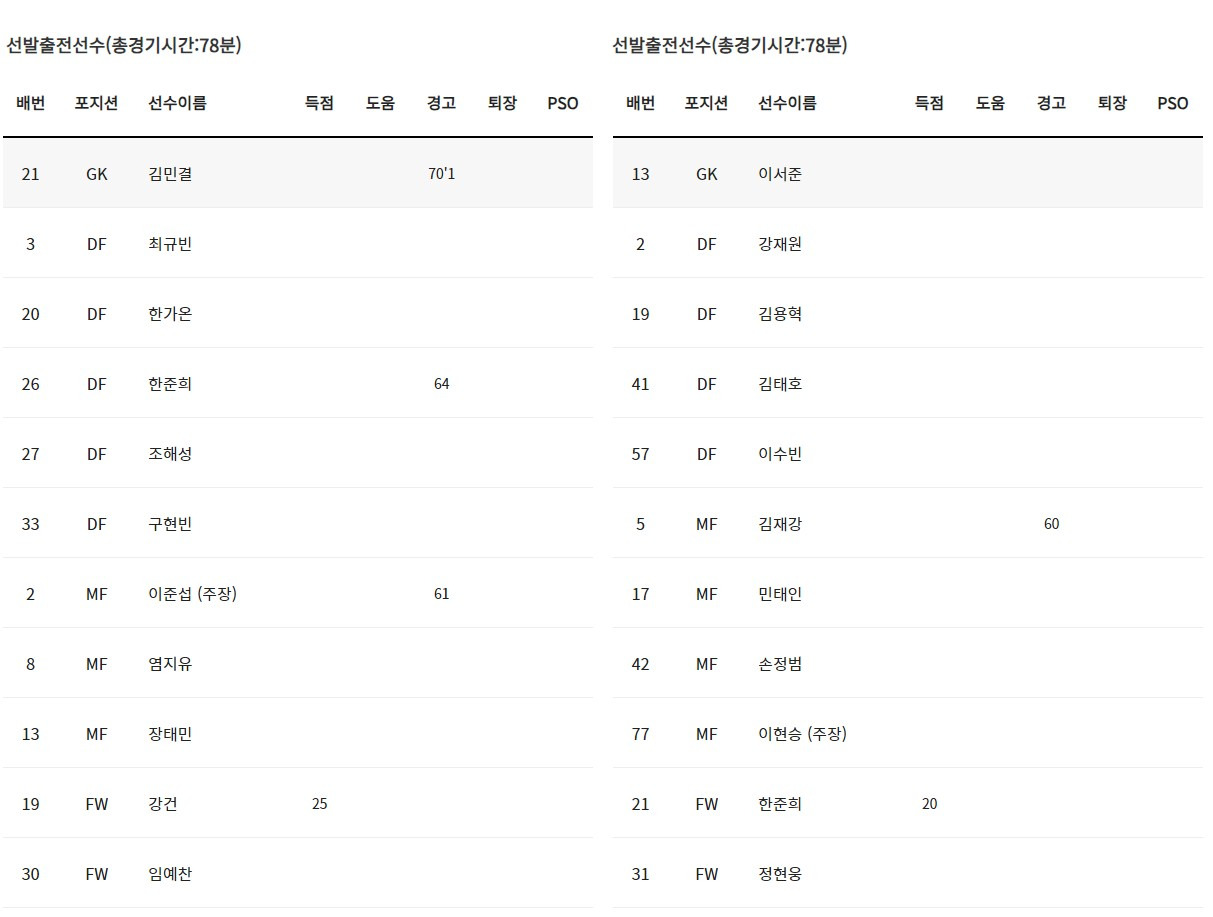Select player 장태민 wearing number 13
The image size is (1213, 917).
[x=170, y=734]
